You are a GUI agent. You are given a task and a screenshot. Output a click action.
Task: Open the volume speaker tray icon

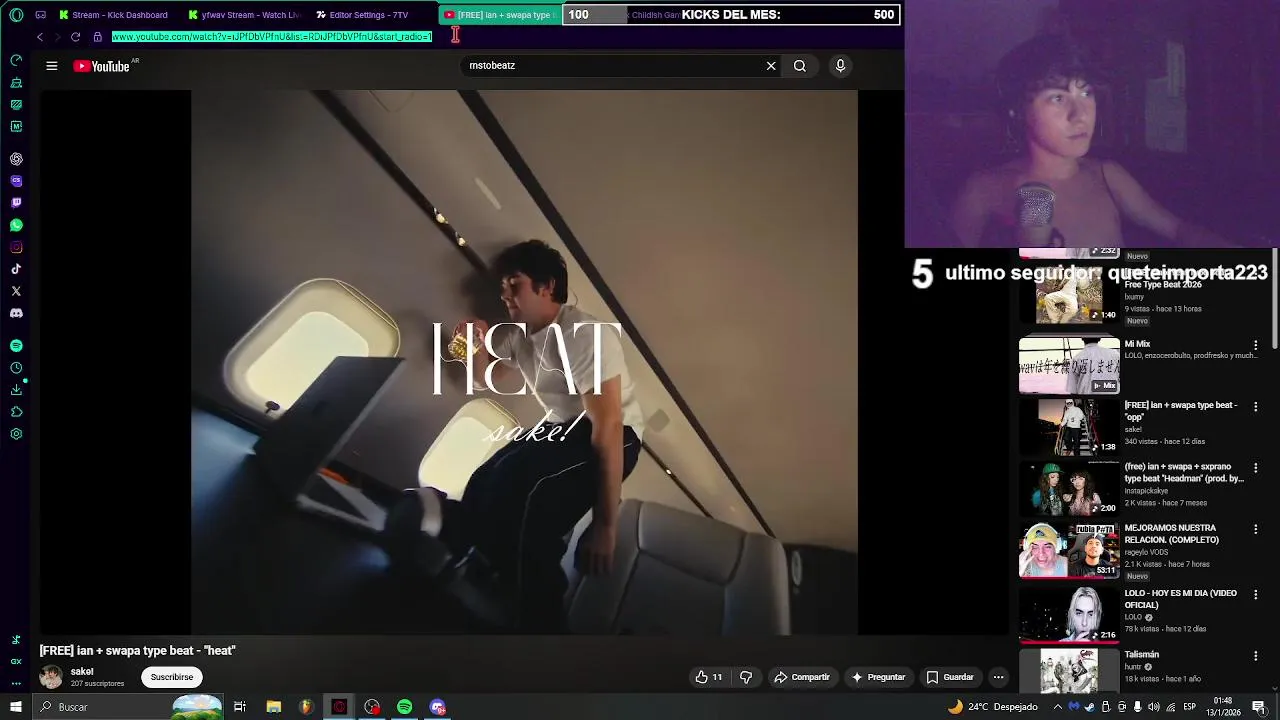(1154, 707)
